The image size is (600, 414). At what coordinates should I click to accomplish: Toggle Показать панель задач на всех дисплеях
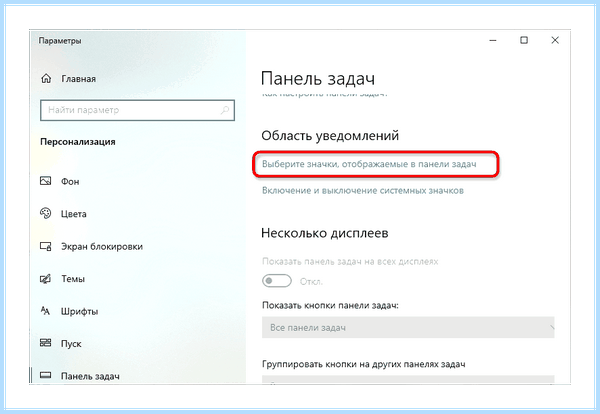(277, 281)
